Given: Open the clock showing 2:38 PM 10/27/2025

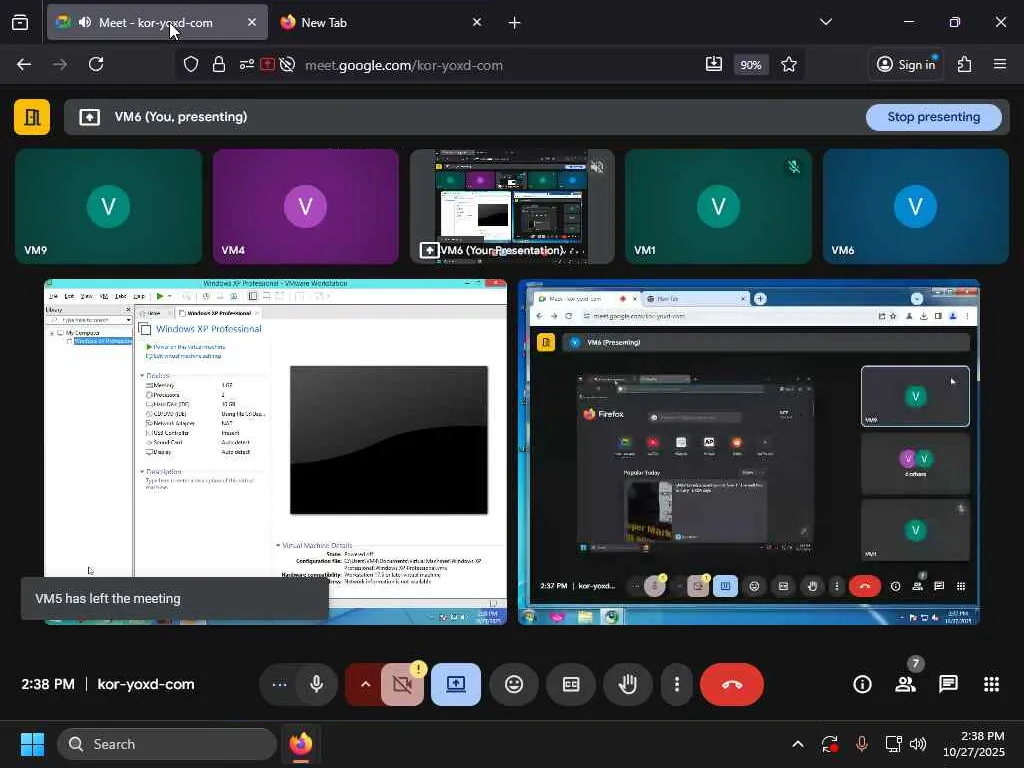Looking at the screenshot, I should click(x=974, y=744).
